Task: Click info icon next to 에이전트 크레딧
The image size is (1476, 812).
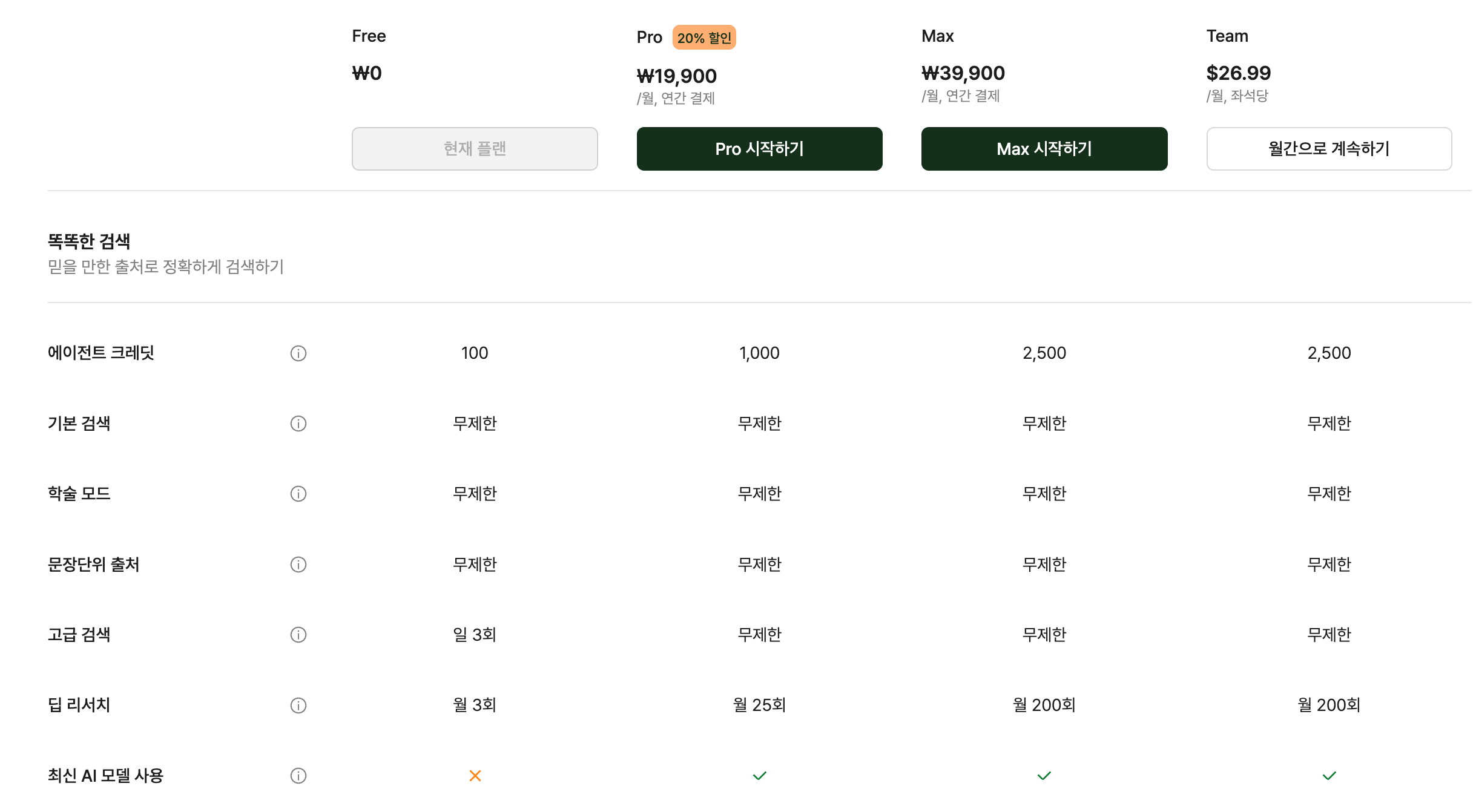Action: (298, 353)
